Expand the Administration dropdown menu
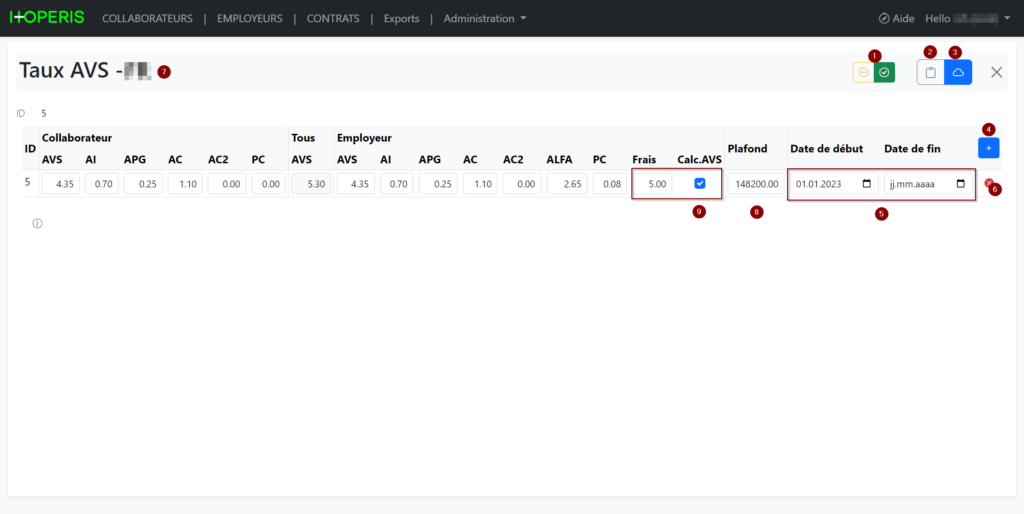The image size is (1024, 514). point(485,18)
